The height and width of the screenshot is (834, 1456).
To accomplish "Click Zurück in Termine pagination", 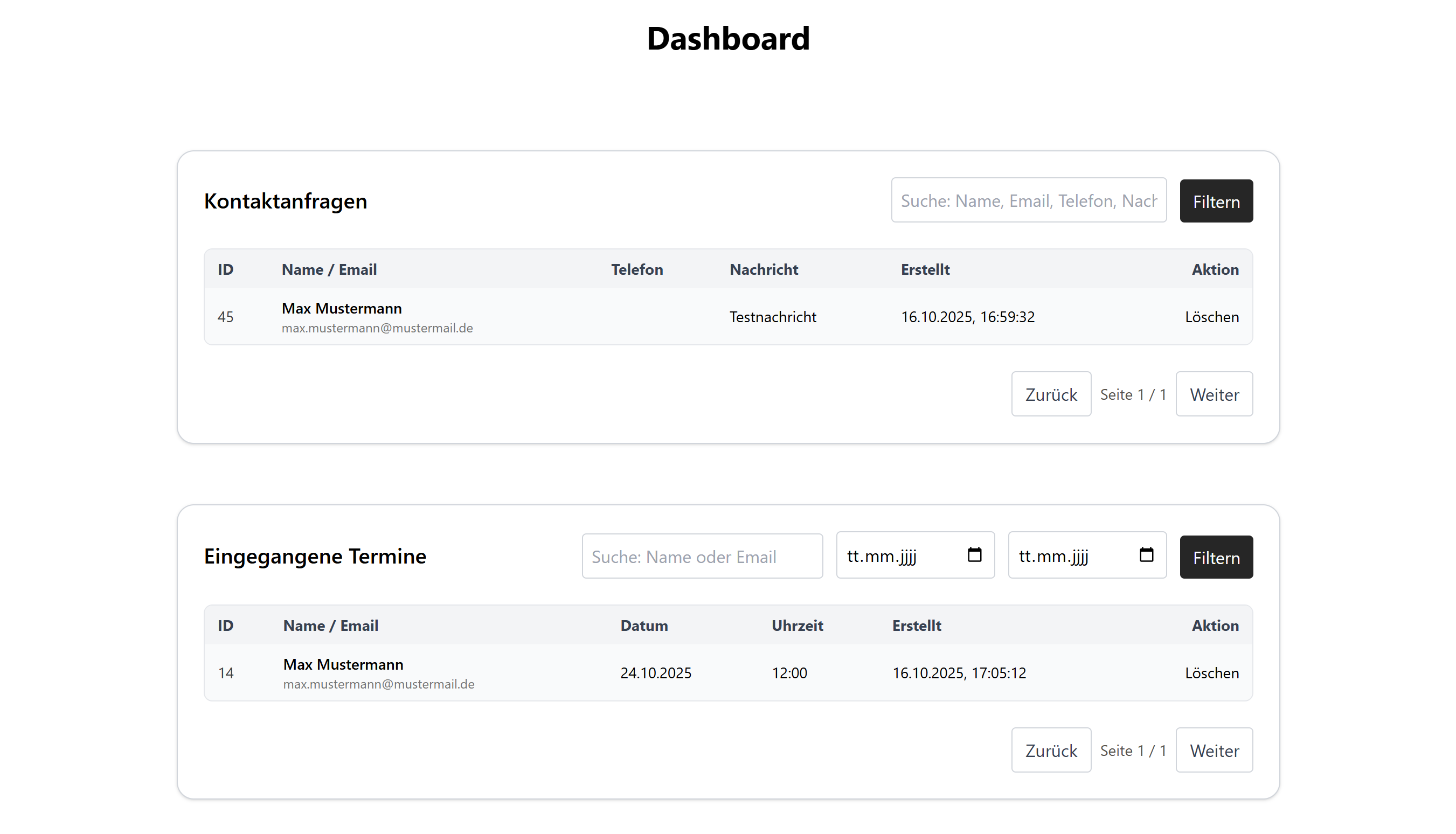I will click(1050, 750).
